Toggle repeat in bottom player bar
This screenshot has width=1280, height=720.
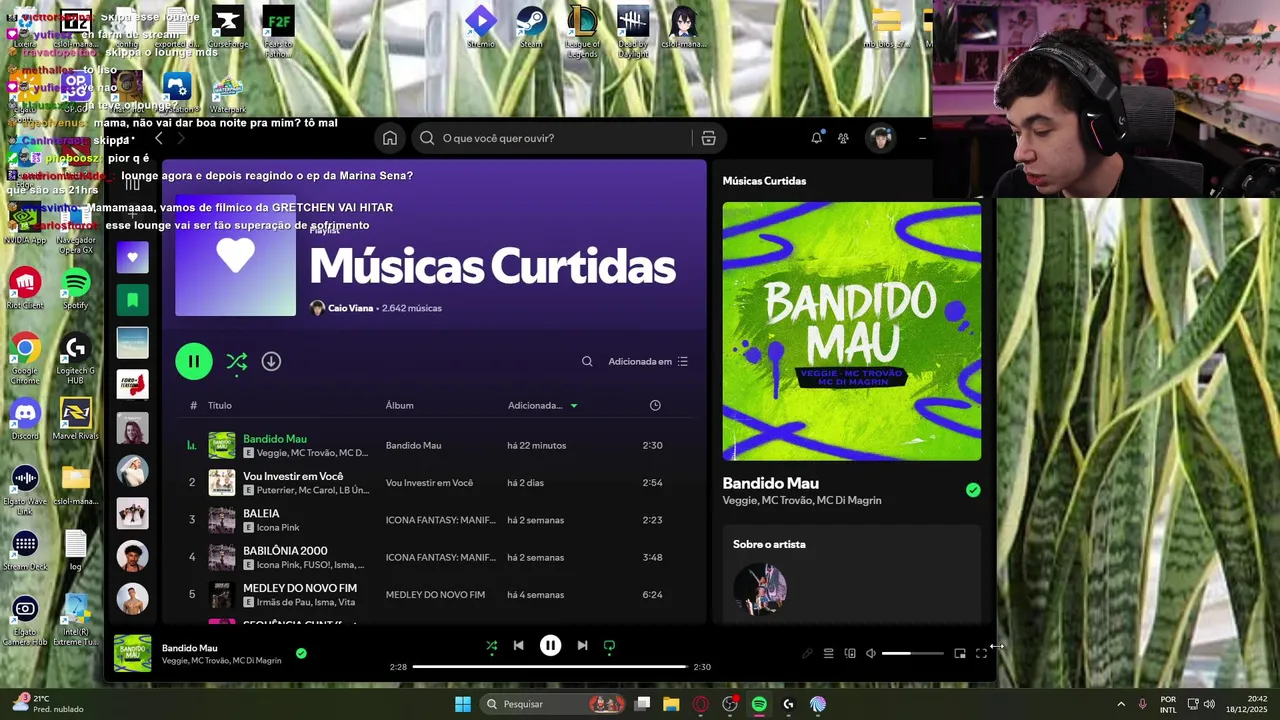(609, 646)
